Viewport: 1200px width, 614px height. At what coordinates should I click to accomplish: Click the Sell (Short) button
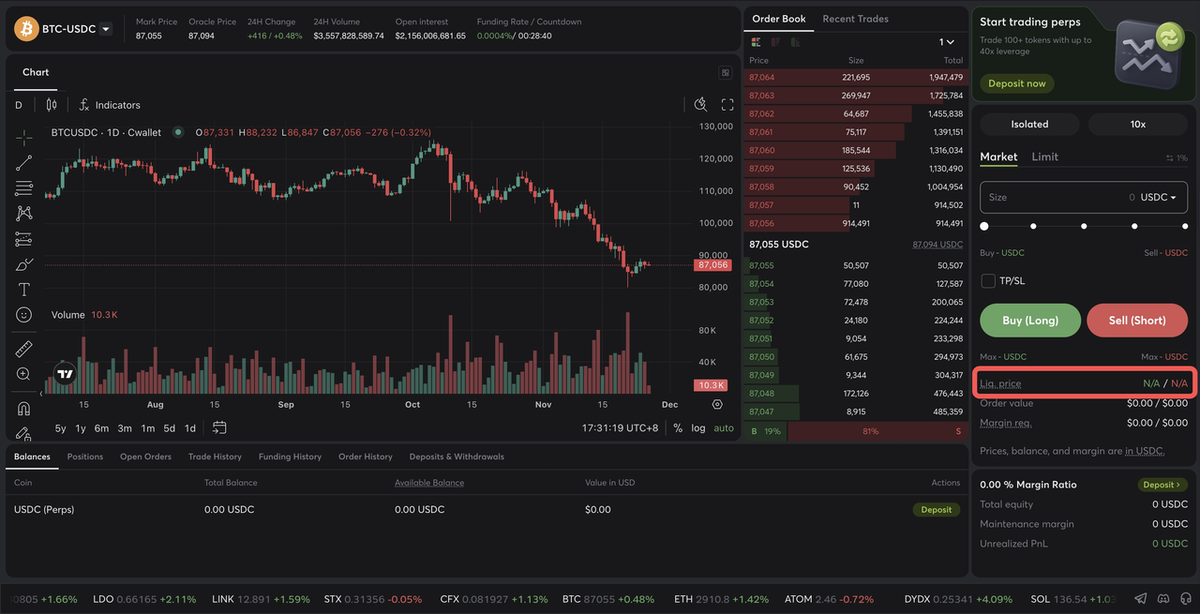[1137, 320]
